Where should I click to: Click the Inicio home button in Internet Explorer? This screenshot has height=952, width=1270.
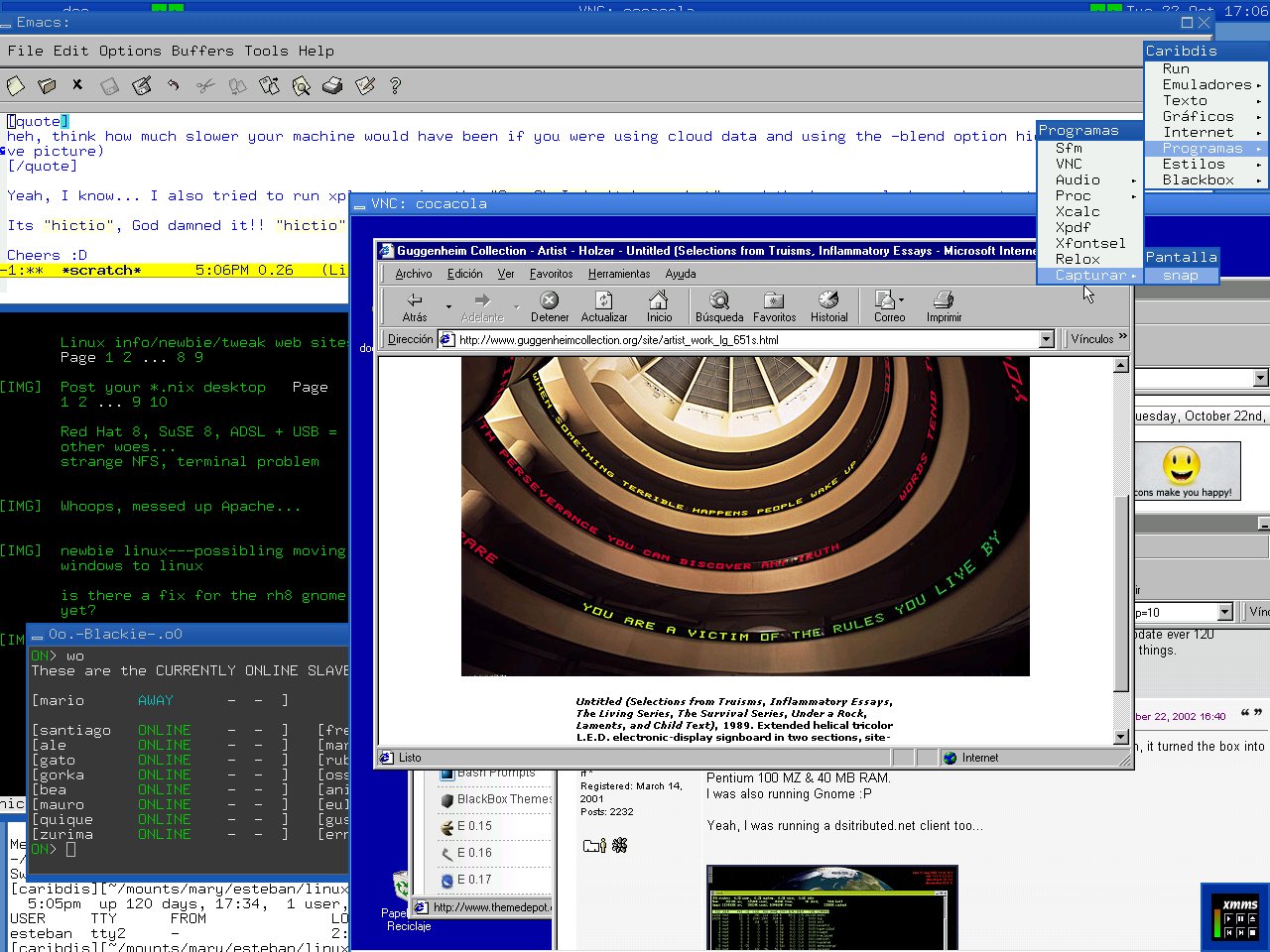click(x=659, y=306)
